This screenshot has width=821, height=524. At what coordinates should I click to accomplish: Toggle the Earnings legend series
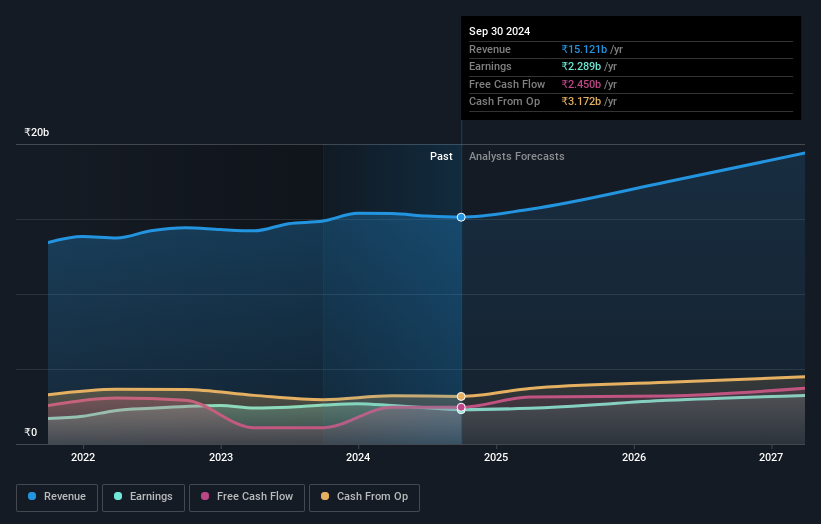pyautogui.click(x=143, y=497)
